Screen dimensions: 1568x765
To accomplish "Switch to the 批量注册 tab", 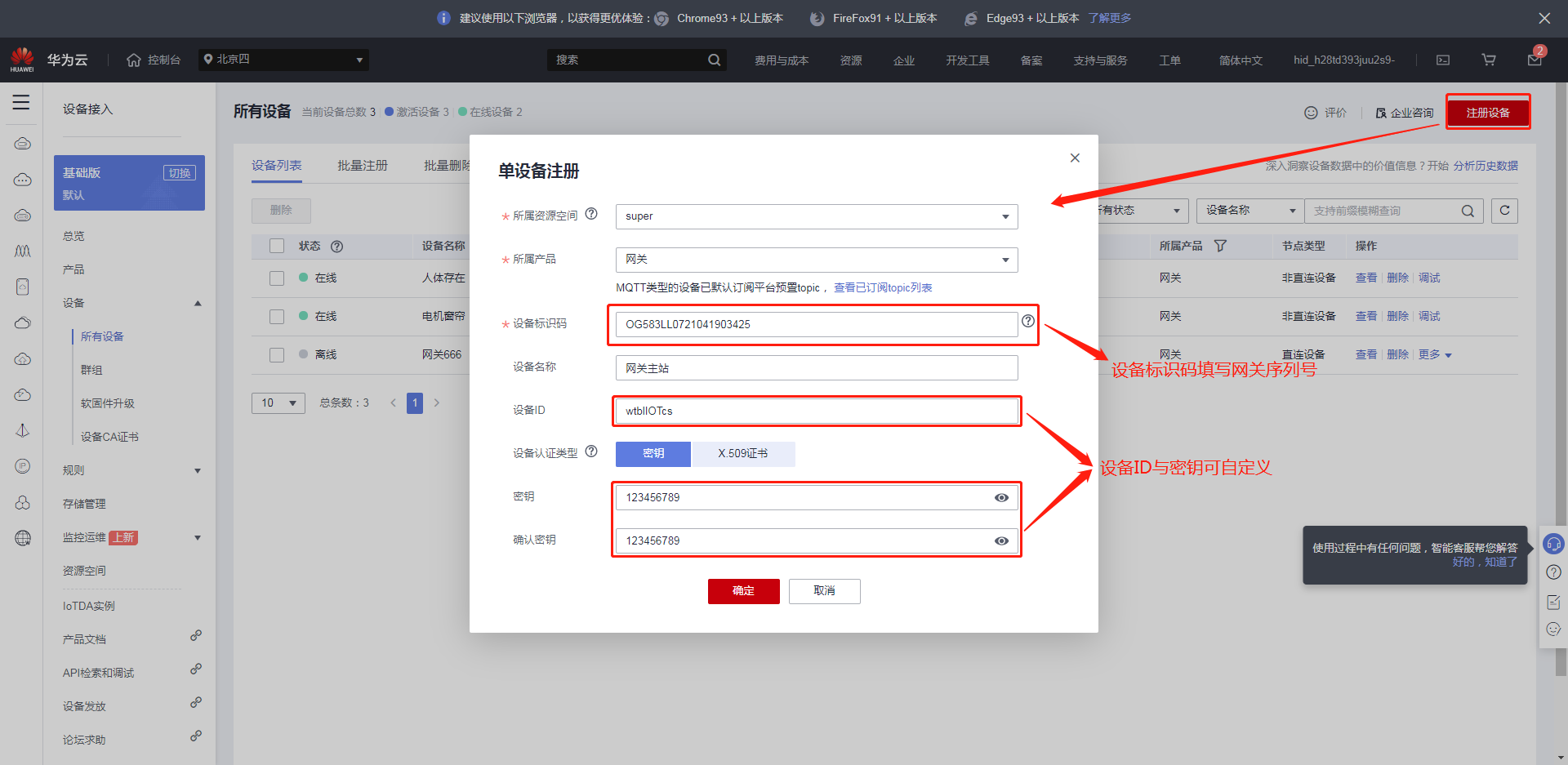I will [x=363, y=166].
